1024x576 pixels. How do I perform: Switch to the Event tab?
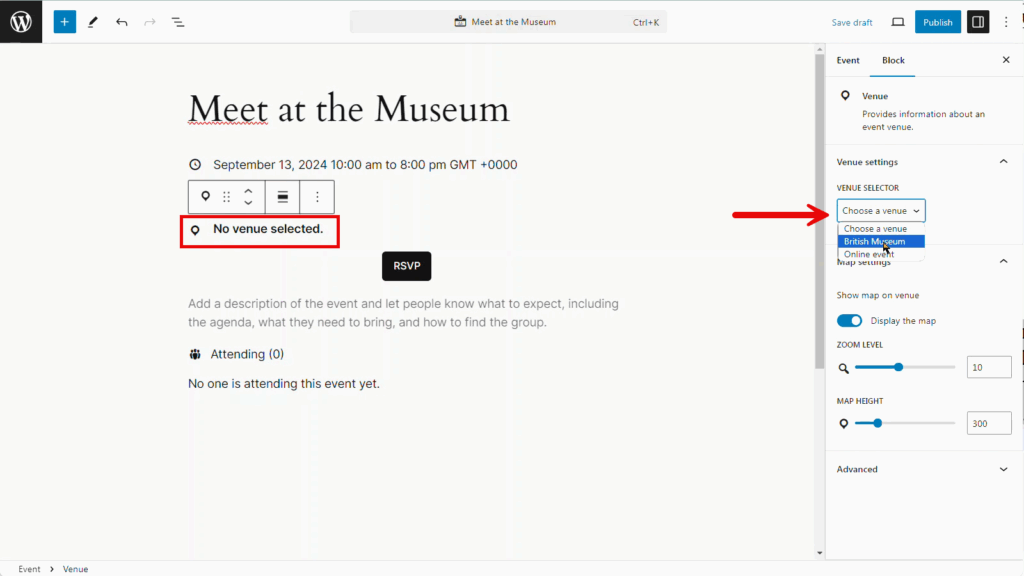(848, 60)
